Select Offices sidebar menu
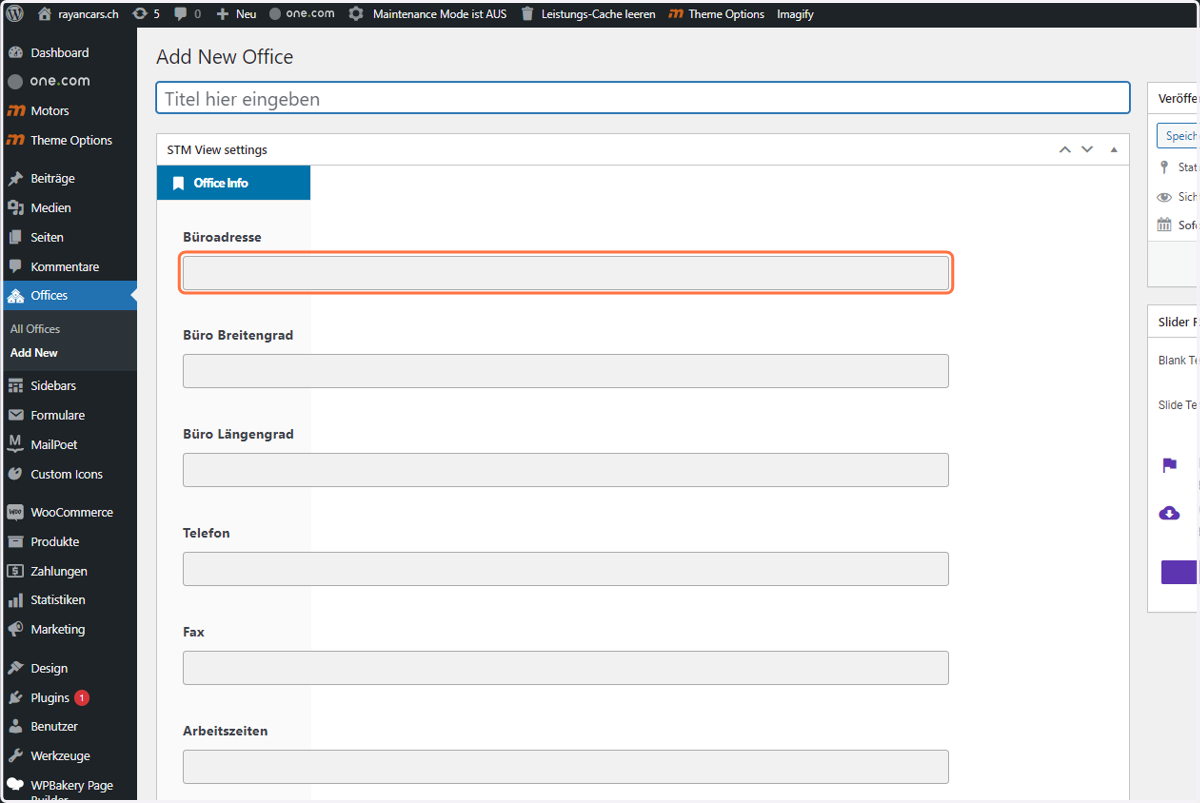1200x803 pixels. click(68, 296)
